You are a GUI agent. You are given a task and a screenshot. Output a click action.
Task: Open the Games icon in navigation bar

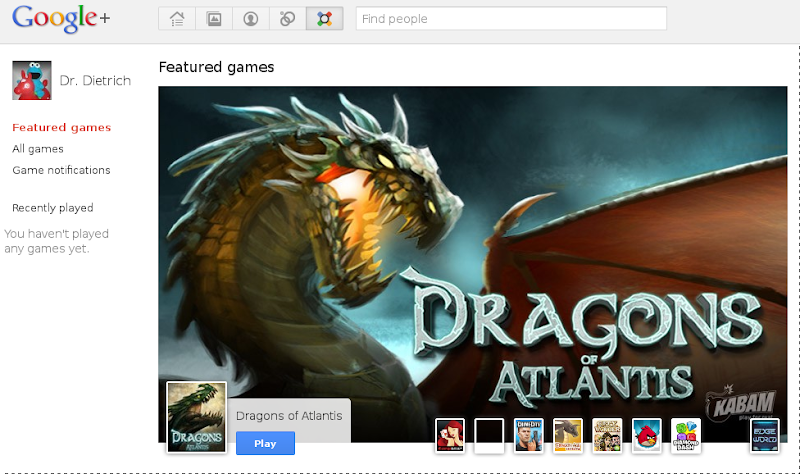pos(324,19)
